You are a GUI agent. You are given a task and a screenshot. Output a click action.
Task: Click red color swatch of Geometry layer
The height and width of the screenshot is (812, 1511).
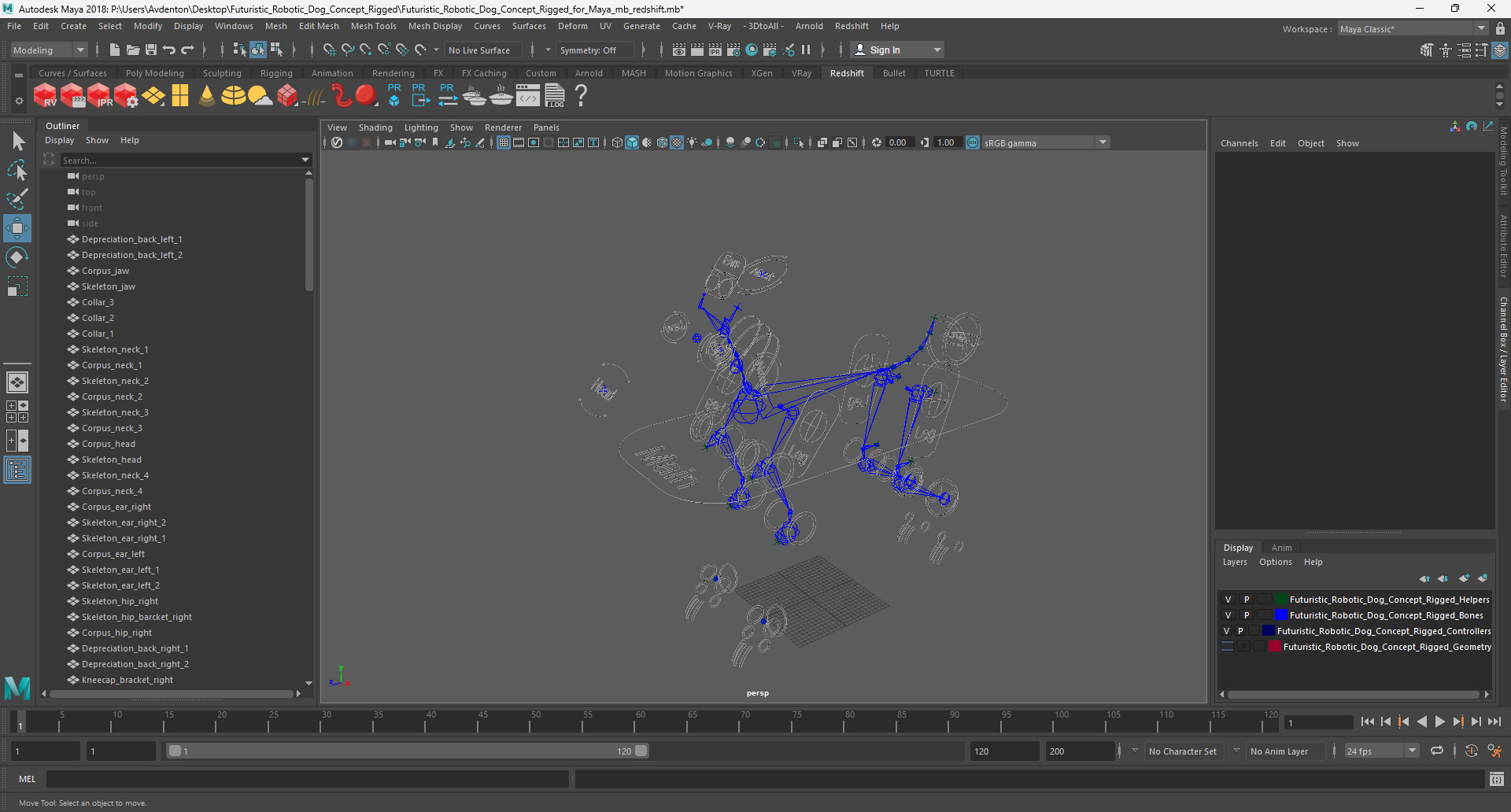[1274, 647]
